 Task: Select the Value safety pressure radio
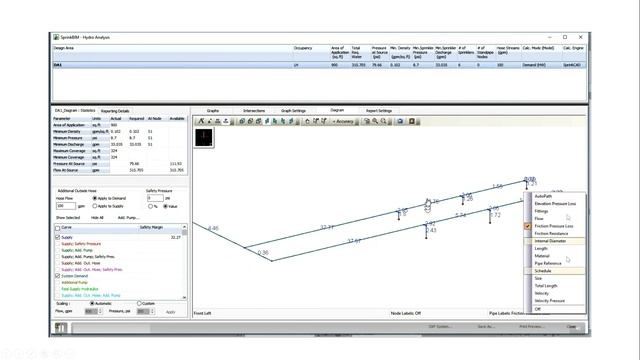tap(165, 207)
